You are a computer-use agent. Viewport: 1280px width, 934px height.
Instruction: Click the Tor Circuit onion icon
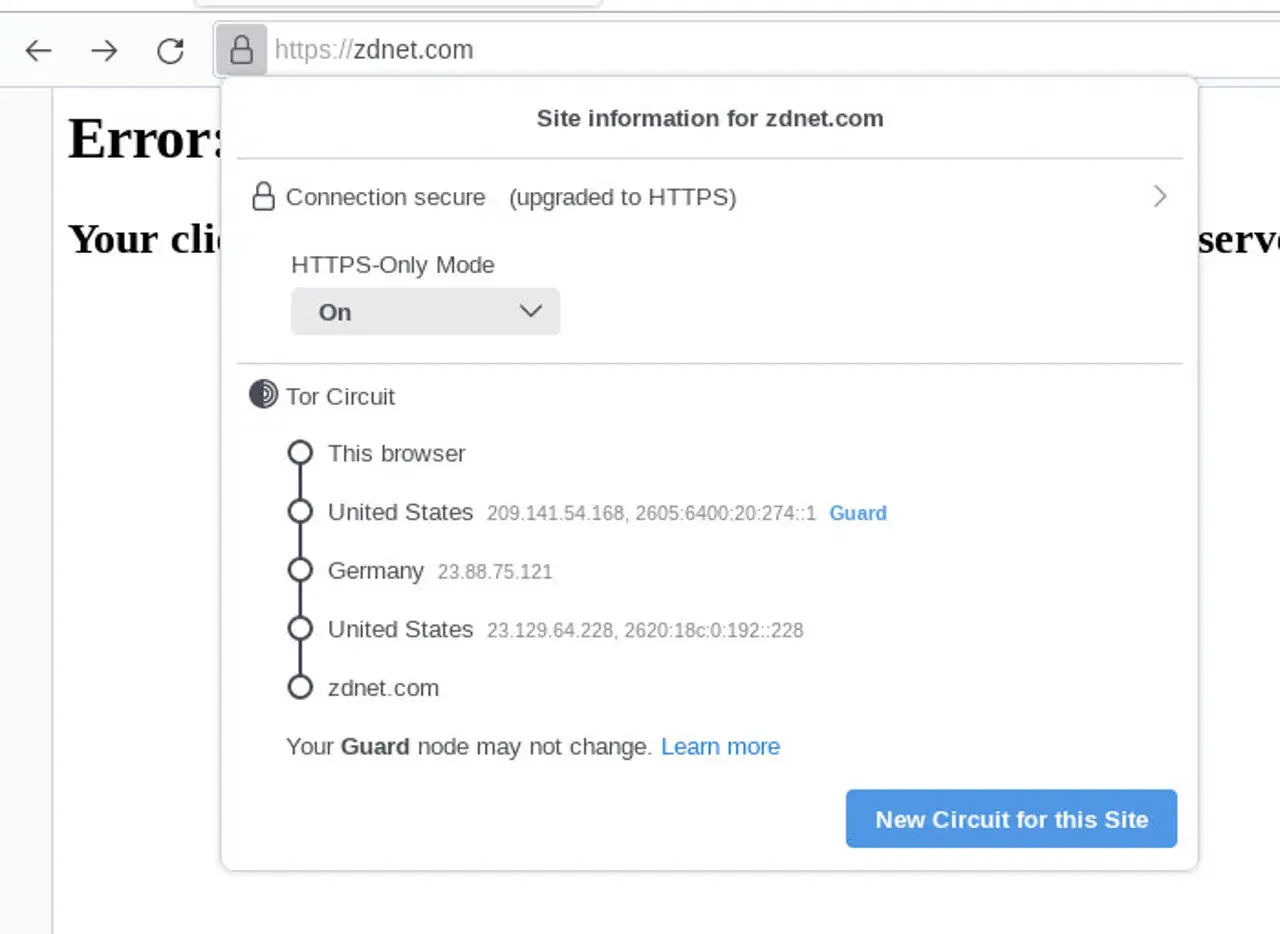coord(263,395)
